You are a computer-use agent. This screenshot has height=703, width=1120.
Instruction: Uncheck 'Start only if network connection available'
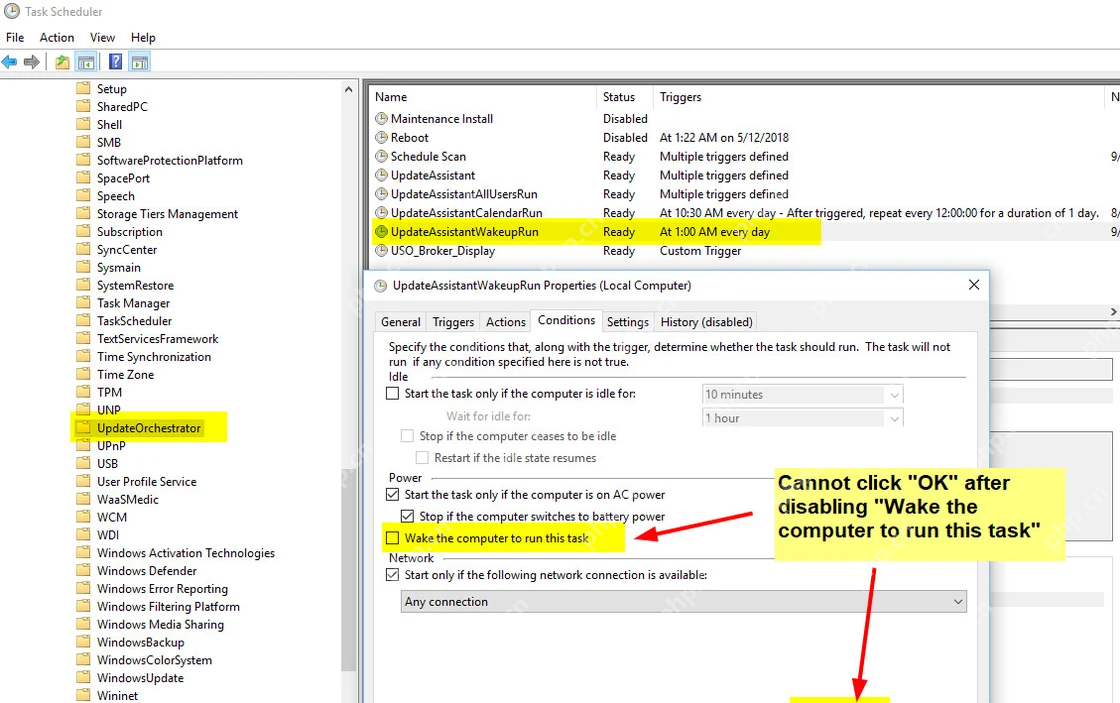[x=392, y=574]
